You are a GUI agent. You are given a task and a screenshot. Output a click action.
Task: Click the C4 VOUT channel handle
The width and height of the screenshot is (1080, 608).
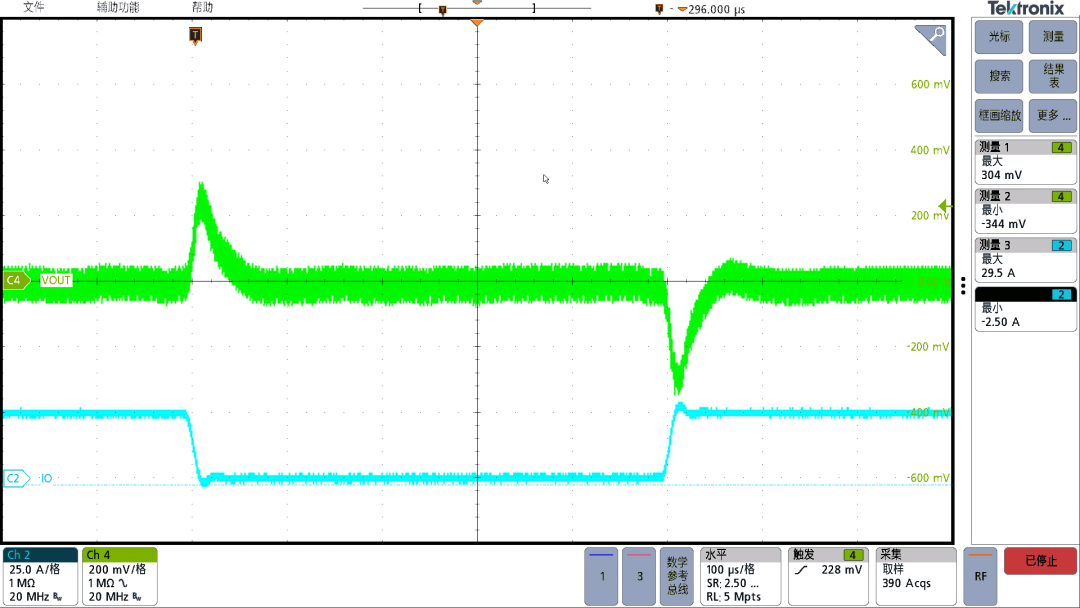point(16,280)
